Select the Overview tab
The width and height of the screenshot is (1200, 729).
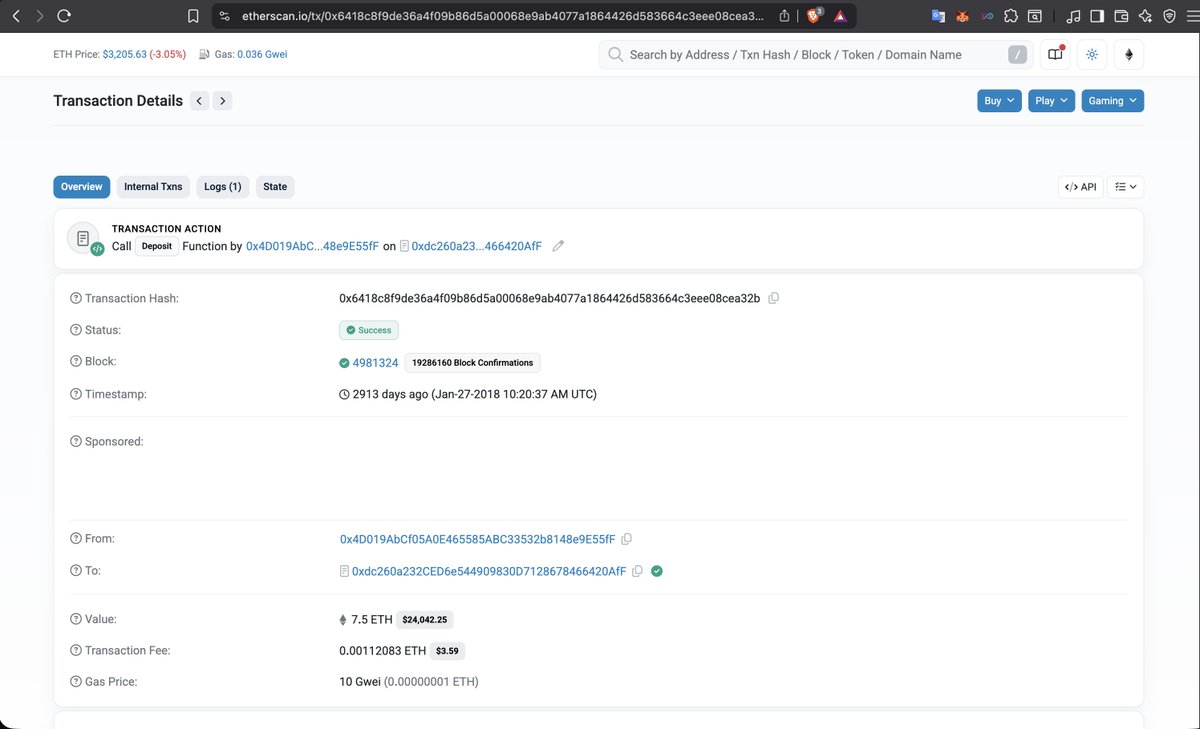tap(81, 187)
